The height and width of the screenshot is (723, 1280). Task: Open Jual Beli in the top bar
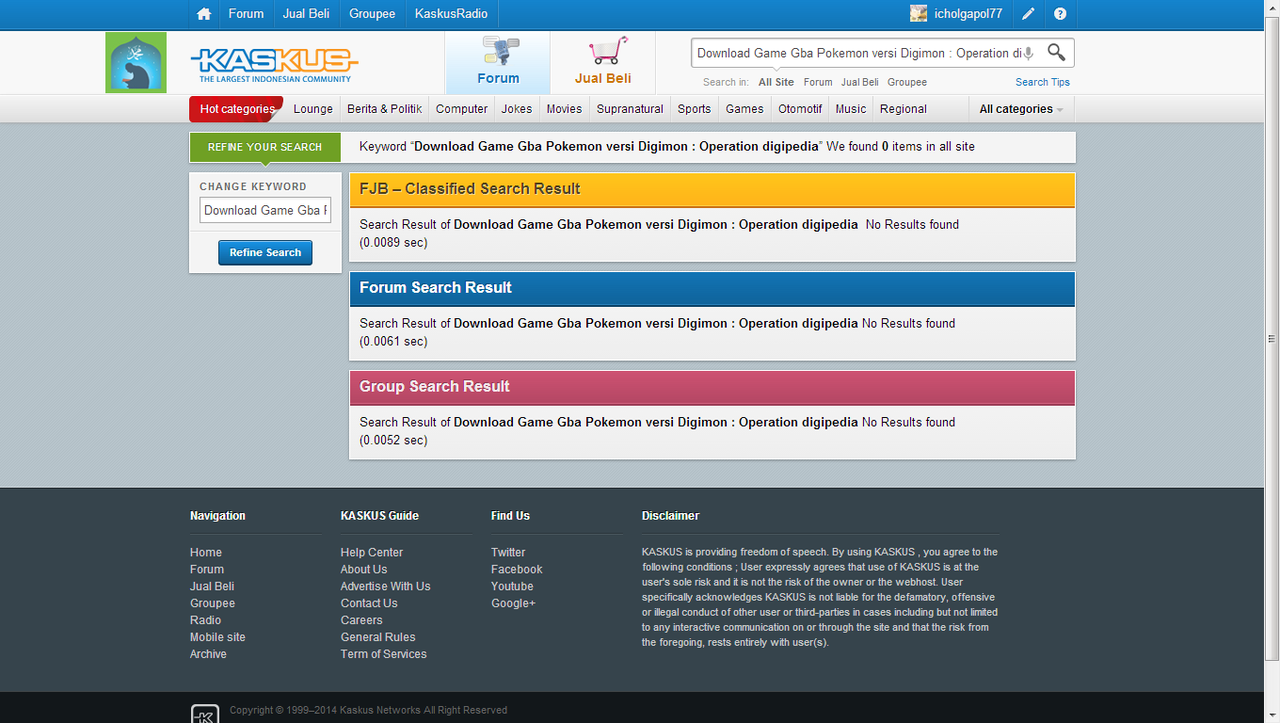click(x=307, y=14)
